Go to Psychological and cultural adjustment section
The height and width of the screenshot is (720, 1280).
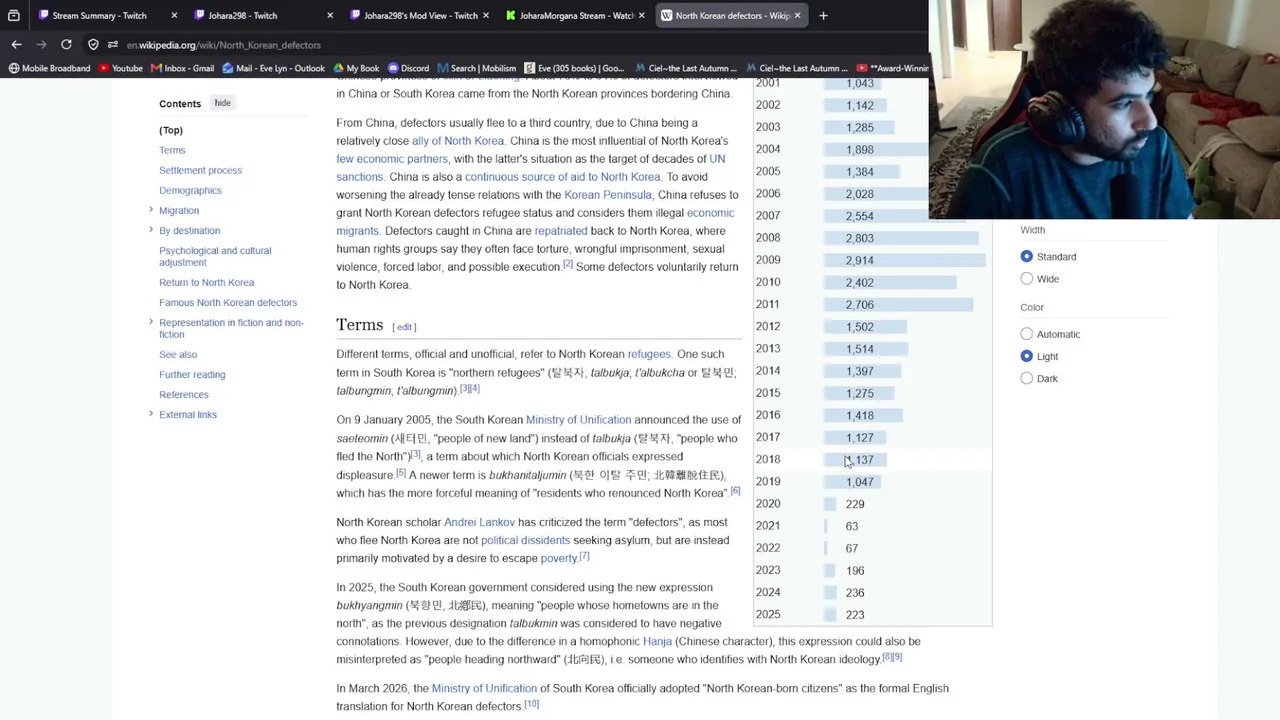[x=215, y=256]
